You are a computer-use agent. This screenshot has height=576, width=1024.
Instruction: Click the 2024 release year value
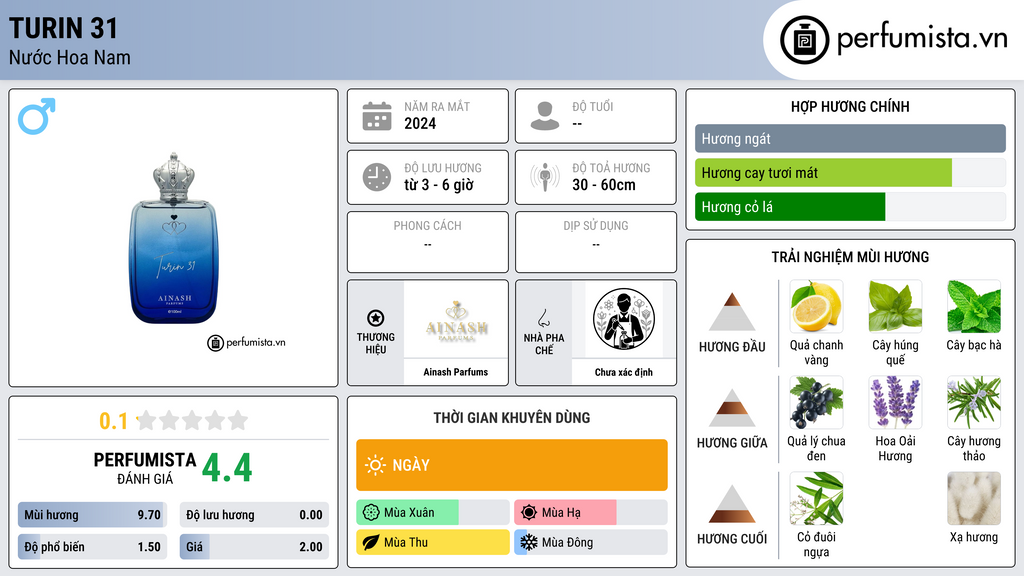pyautogui.click(x=420, y=123)
